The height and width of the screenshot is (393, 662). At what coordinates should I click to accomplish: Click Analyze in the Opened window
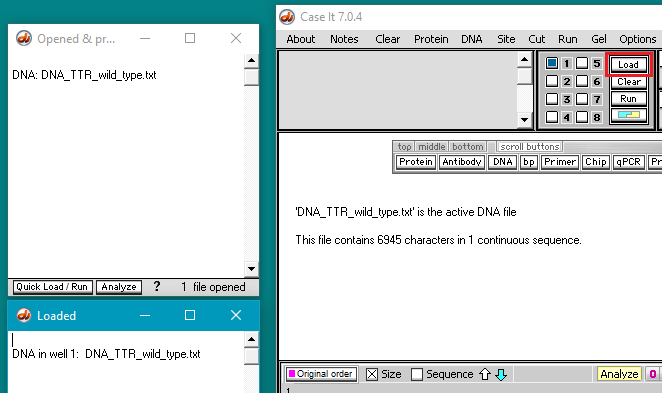click(119, 287)
